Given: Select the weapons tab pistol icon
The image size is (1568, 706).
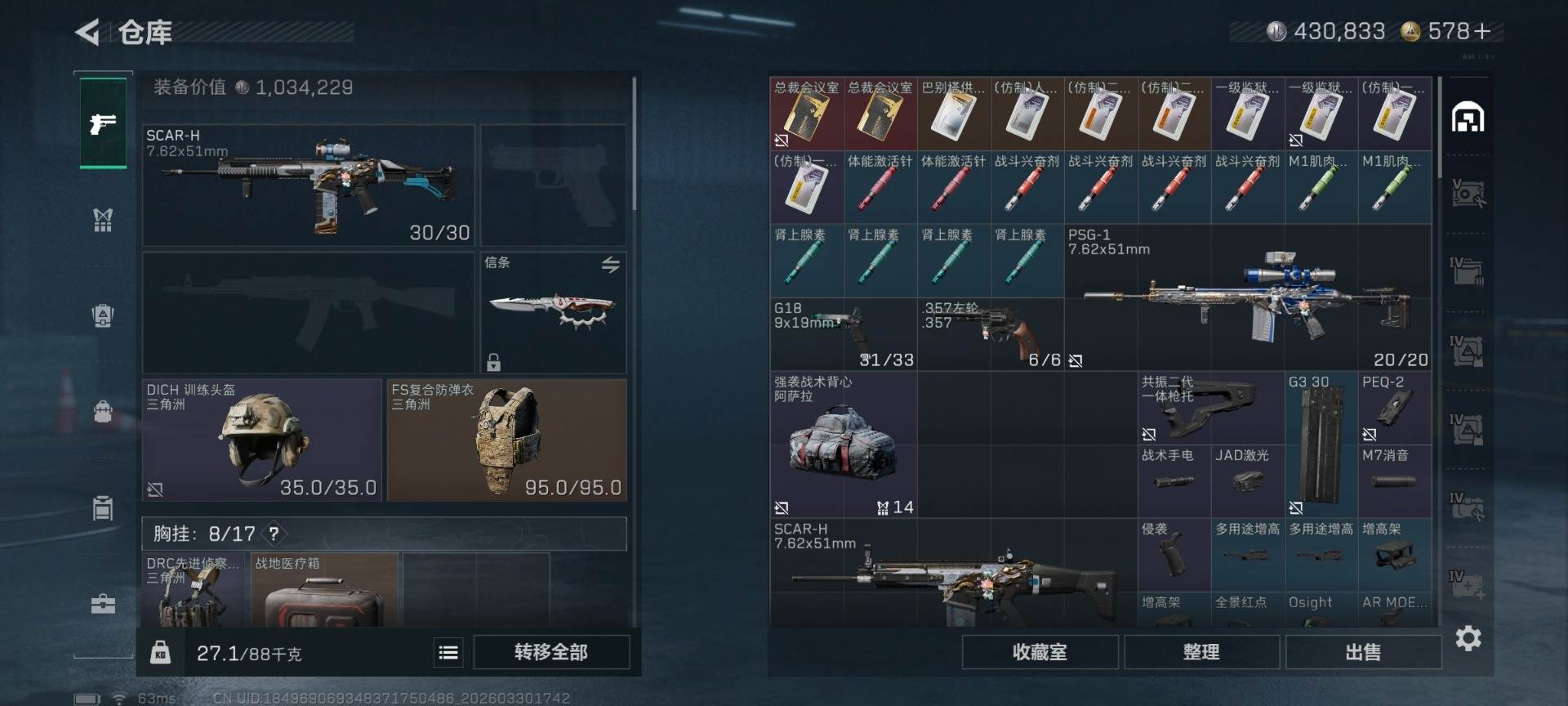Looking at the screenshot, I should pyautogui.click(x=103, y=123).
